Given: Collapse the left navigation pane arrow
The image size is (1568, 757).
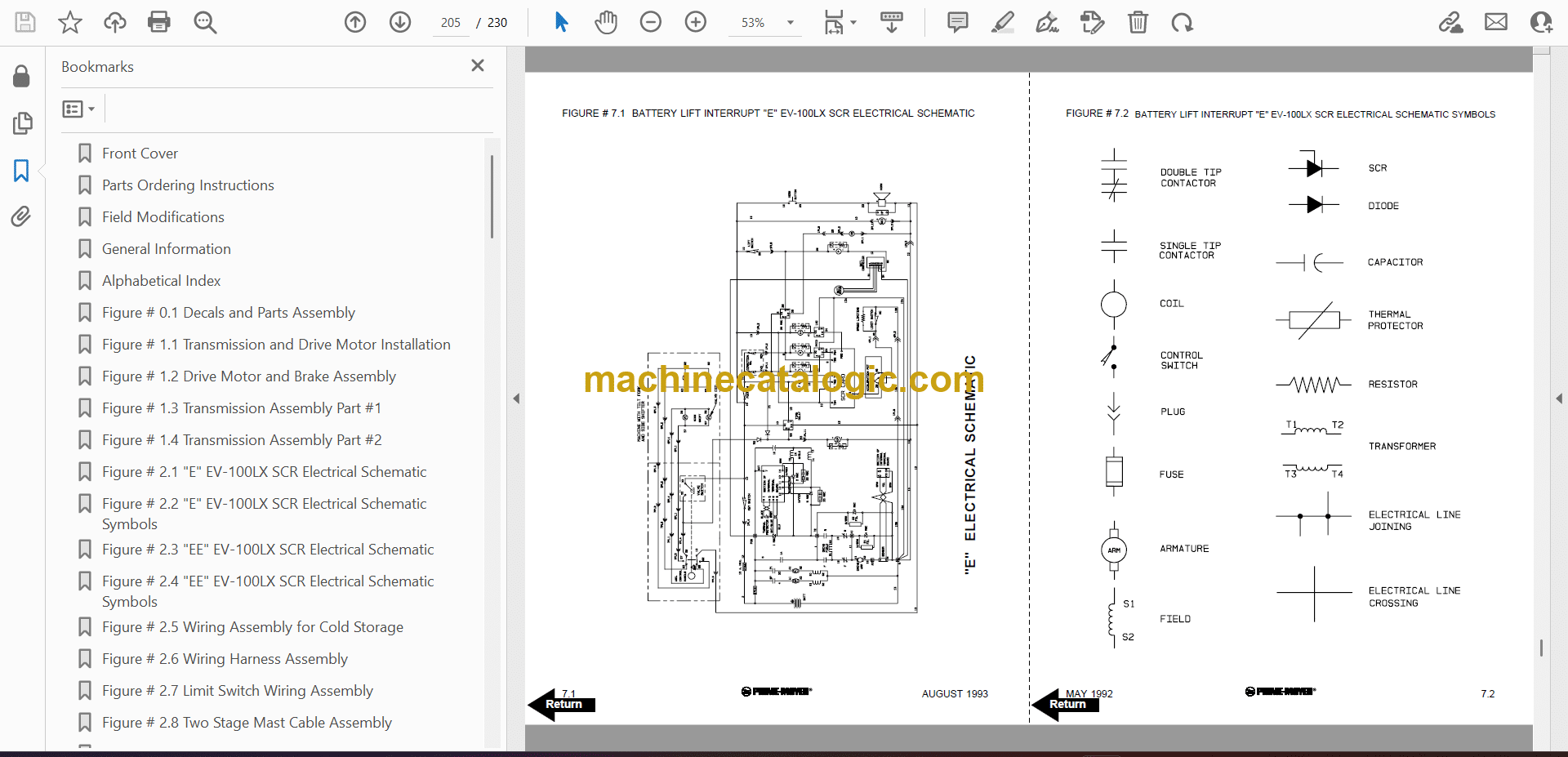Looking at the screenshot, I should [516, 399].
